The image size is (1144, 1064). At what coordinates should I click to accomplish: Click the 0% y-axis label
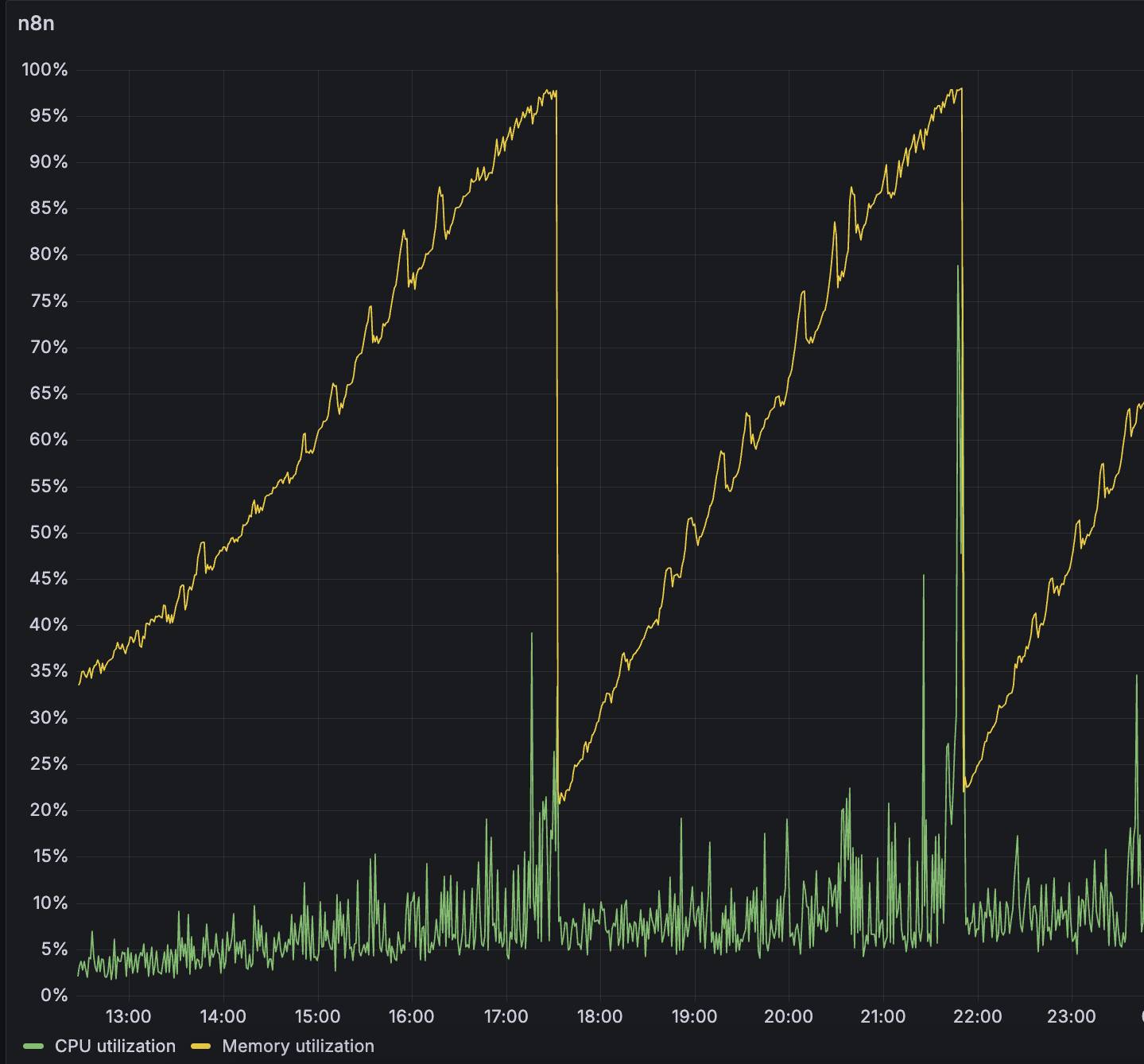point(54,995)
